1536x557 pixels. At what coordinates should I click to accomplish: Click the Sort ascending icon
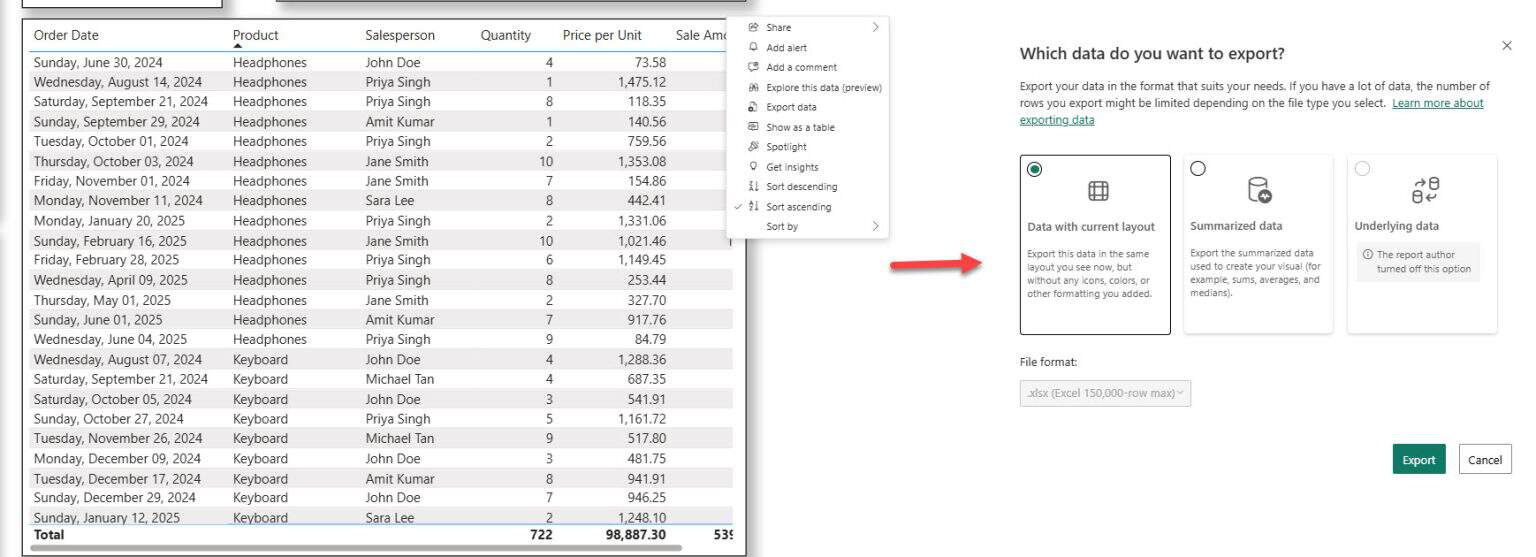753,206
